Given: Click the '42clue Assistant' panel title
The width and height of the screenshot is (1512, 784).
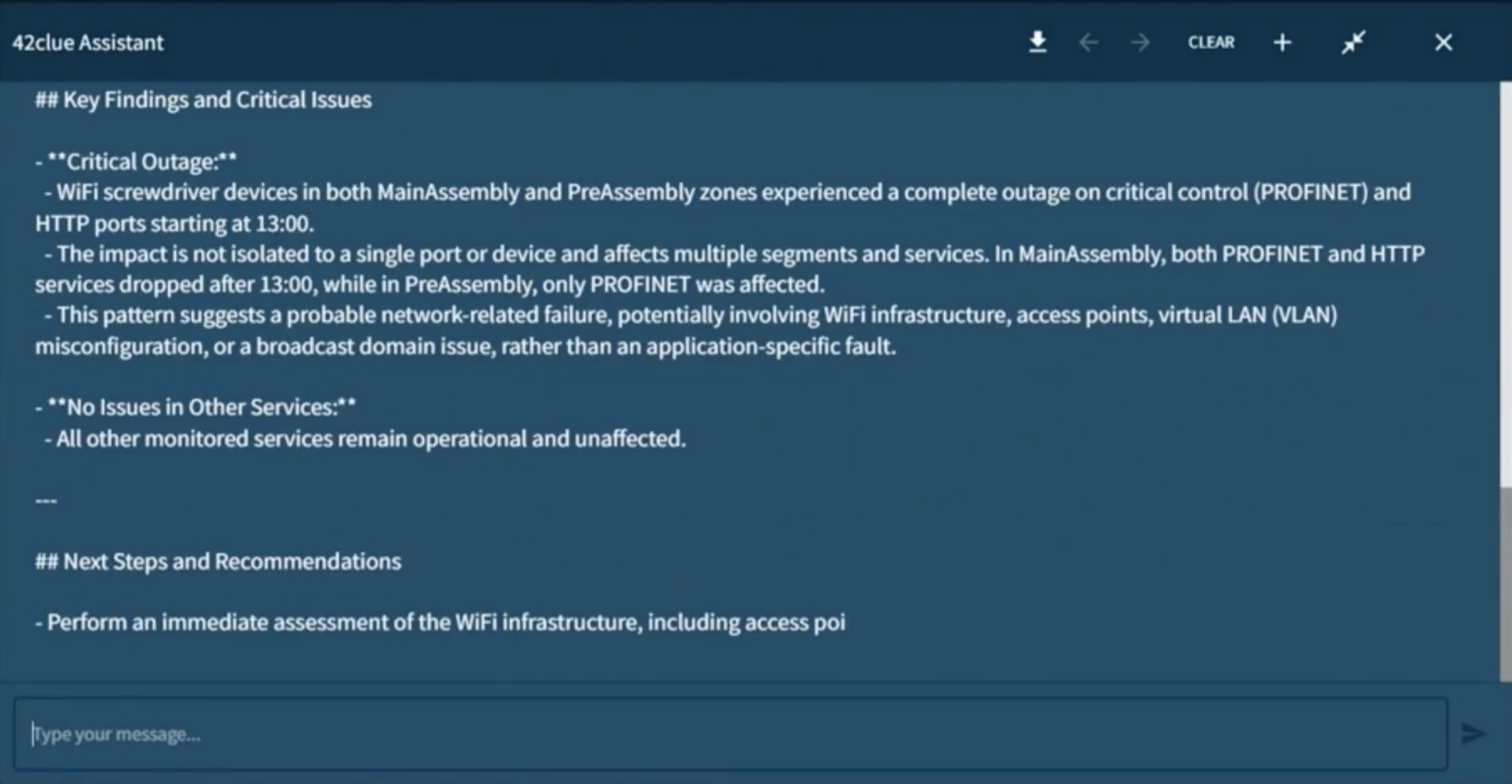Looking at the screenshot, I should [x=88, y=43].
